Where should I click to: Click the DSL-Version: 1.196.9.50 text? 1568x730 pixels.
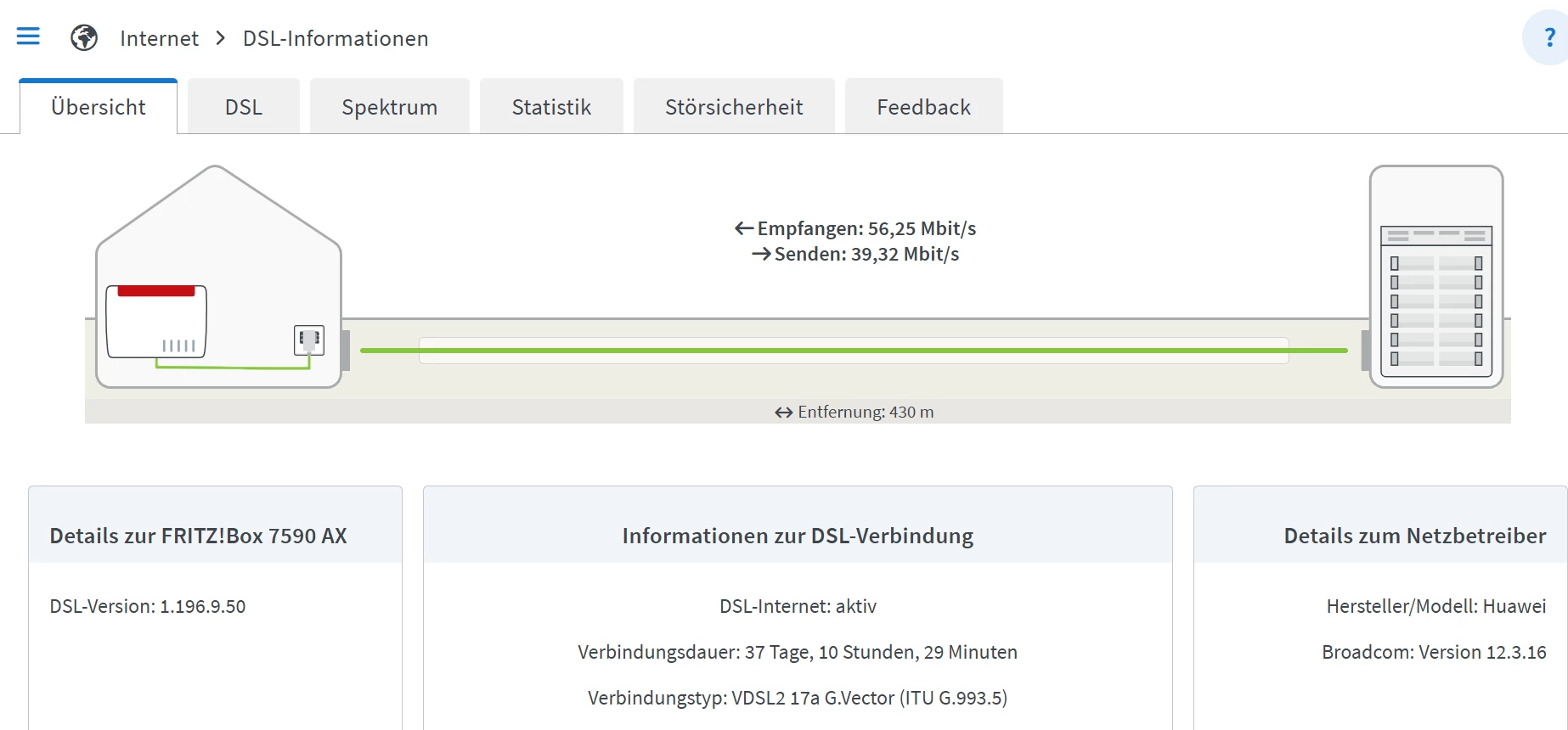[148, 606]
